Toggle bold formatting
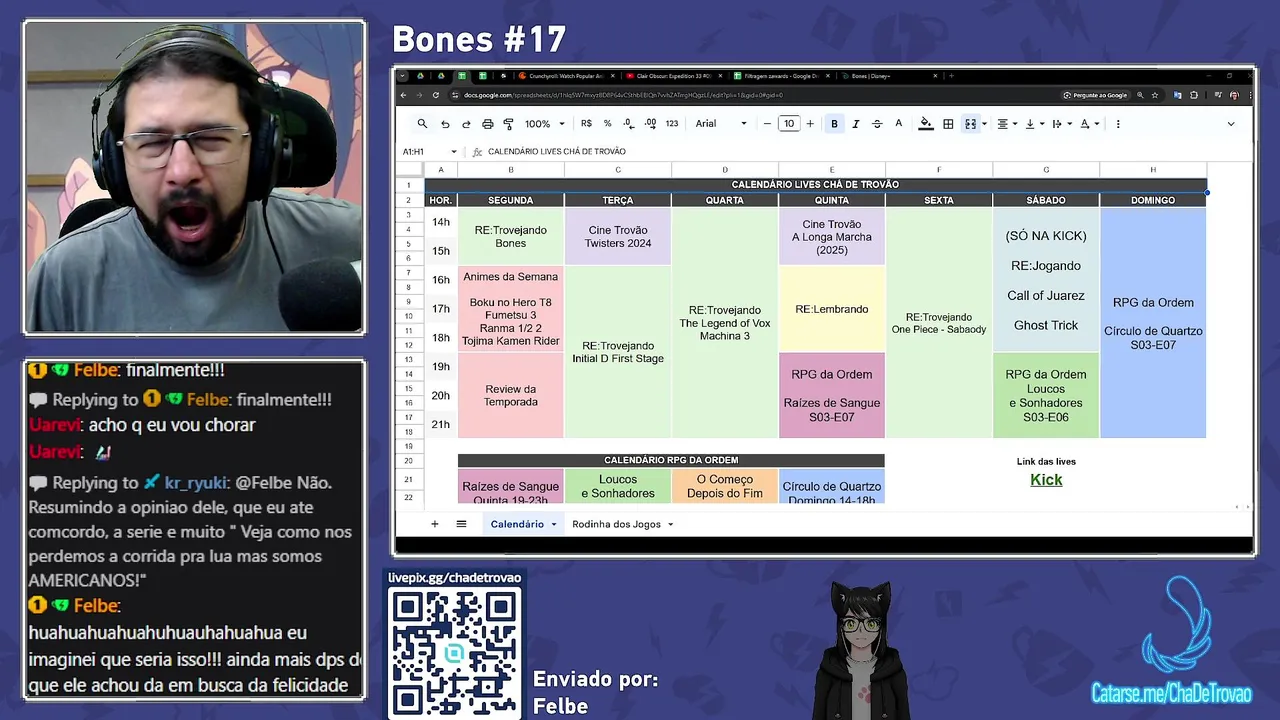 834,124
